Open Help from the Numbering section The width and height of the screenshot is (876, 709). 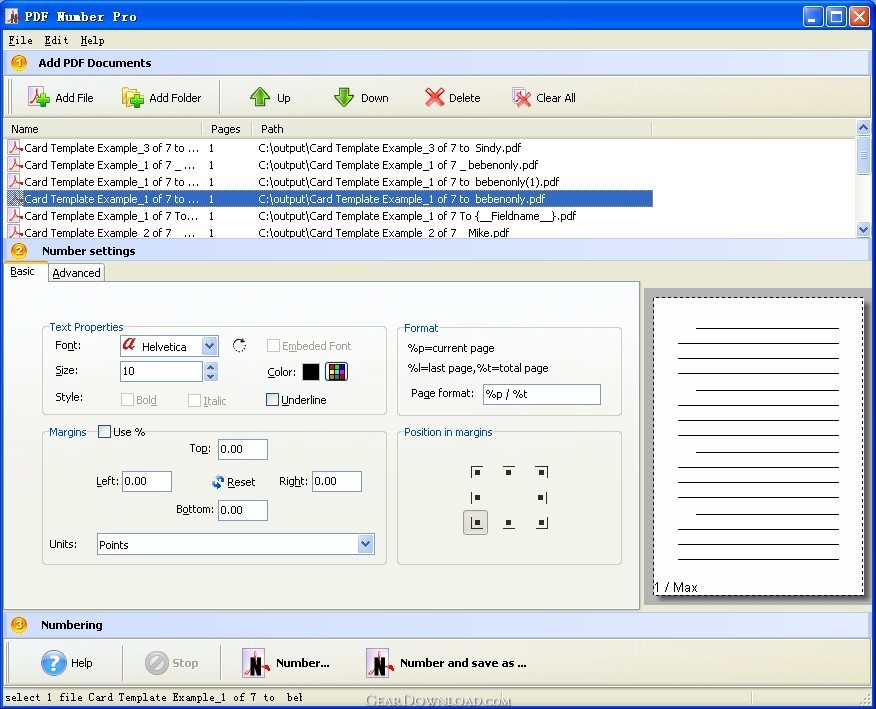pos(67,663)
